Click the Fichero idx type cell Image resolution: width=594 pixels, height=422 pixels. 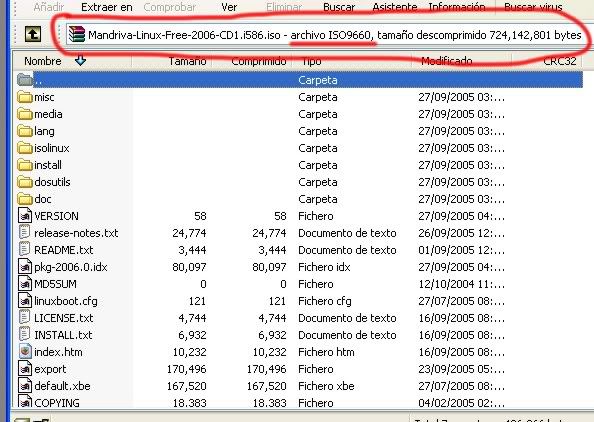pos(324,267)
